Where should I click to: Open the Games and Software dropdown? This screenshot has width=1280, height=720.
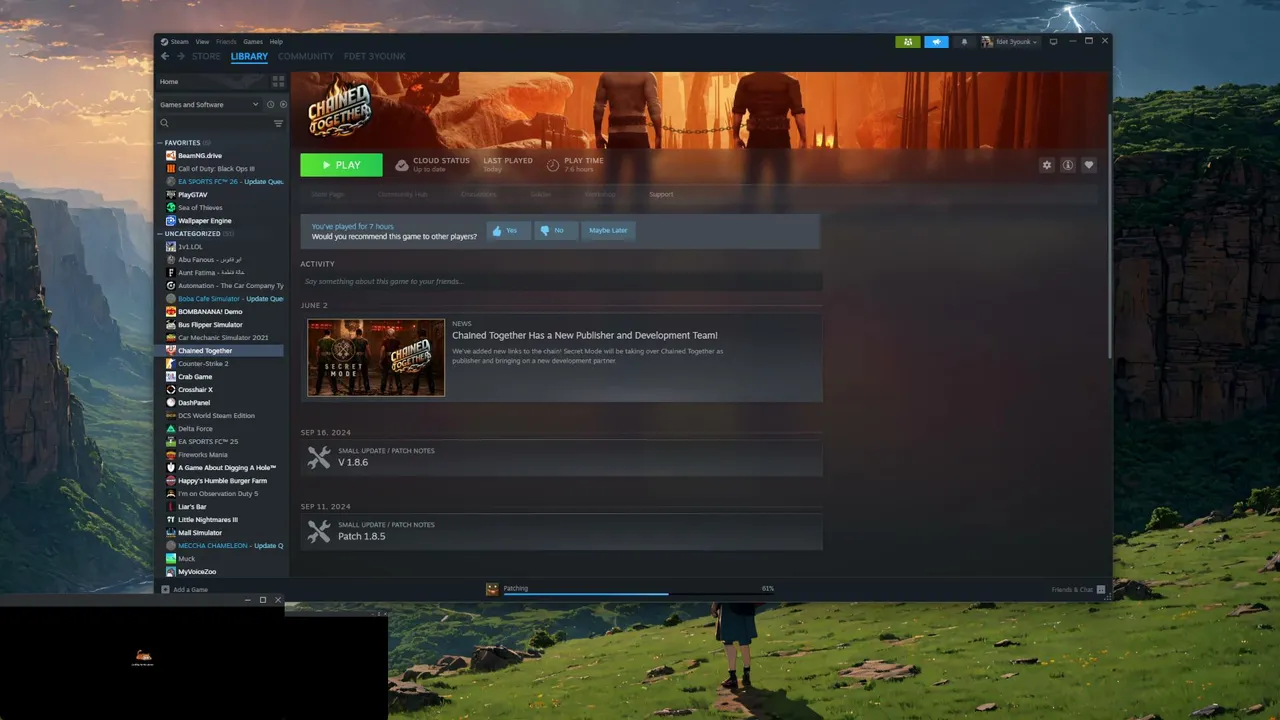[209, 105]
